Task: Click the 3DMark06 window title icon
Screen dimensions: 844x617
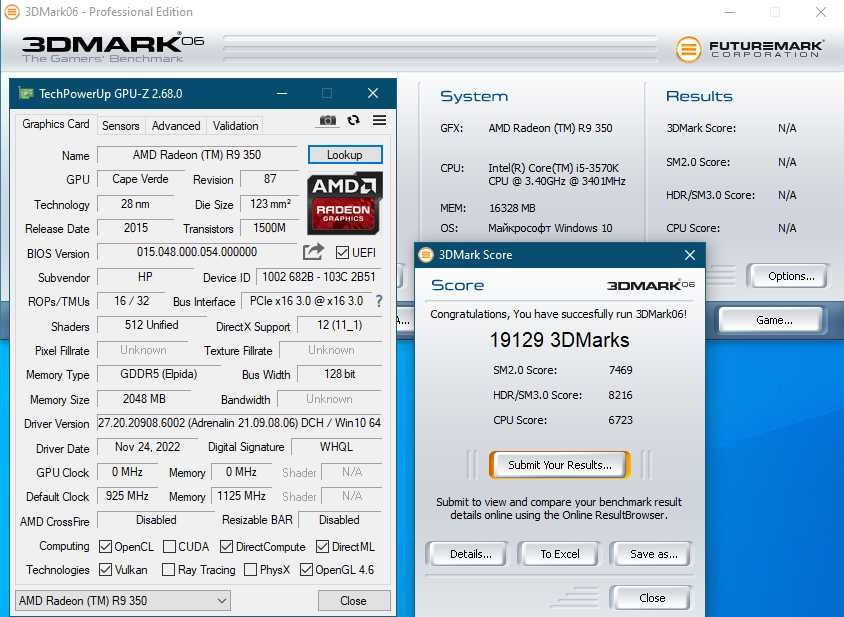Action: pyautogui.click(x=12, y=12)
